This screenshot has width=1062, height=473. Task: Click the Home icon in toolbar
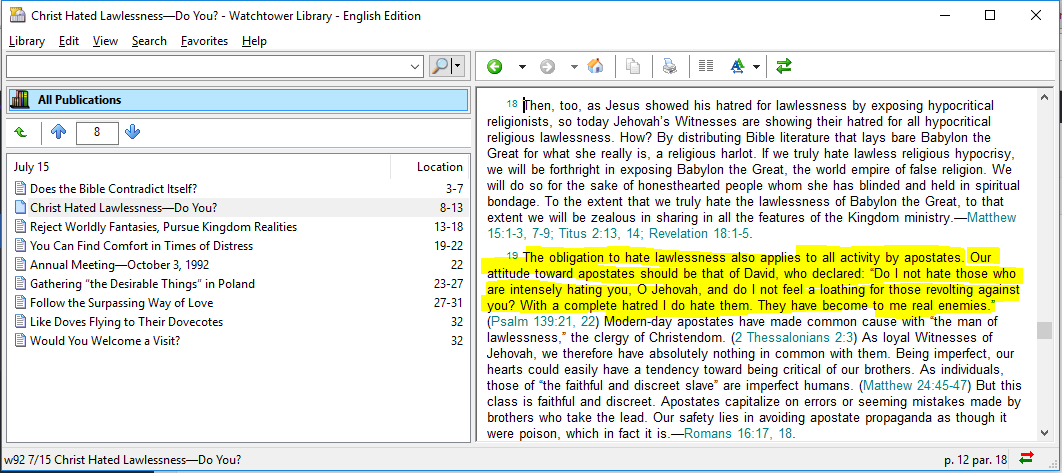pos(595,66)
